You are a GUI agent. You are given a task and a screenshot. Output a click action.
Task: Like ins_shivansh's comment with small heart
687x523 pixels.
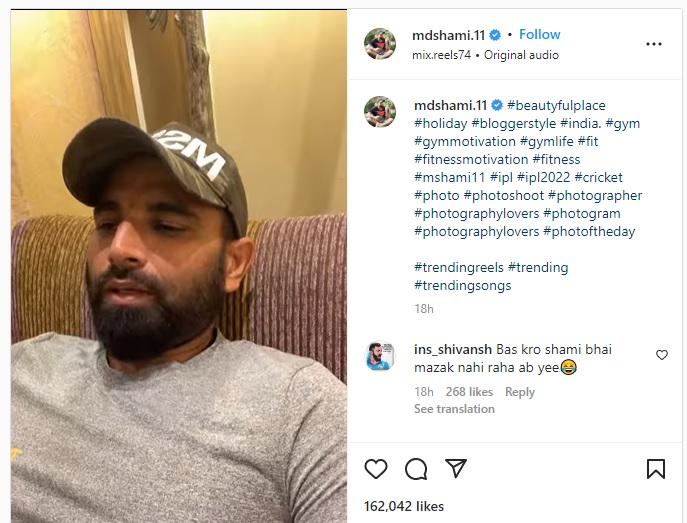pyautogui.click(x=662, y=355)
